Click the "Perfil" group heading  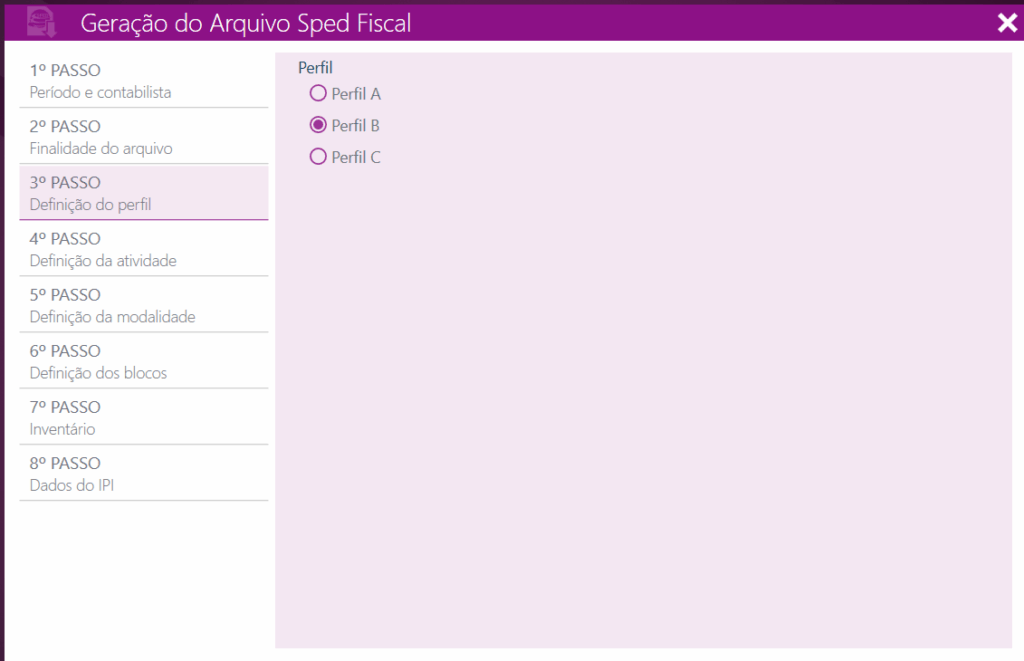point(315,68)
